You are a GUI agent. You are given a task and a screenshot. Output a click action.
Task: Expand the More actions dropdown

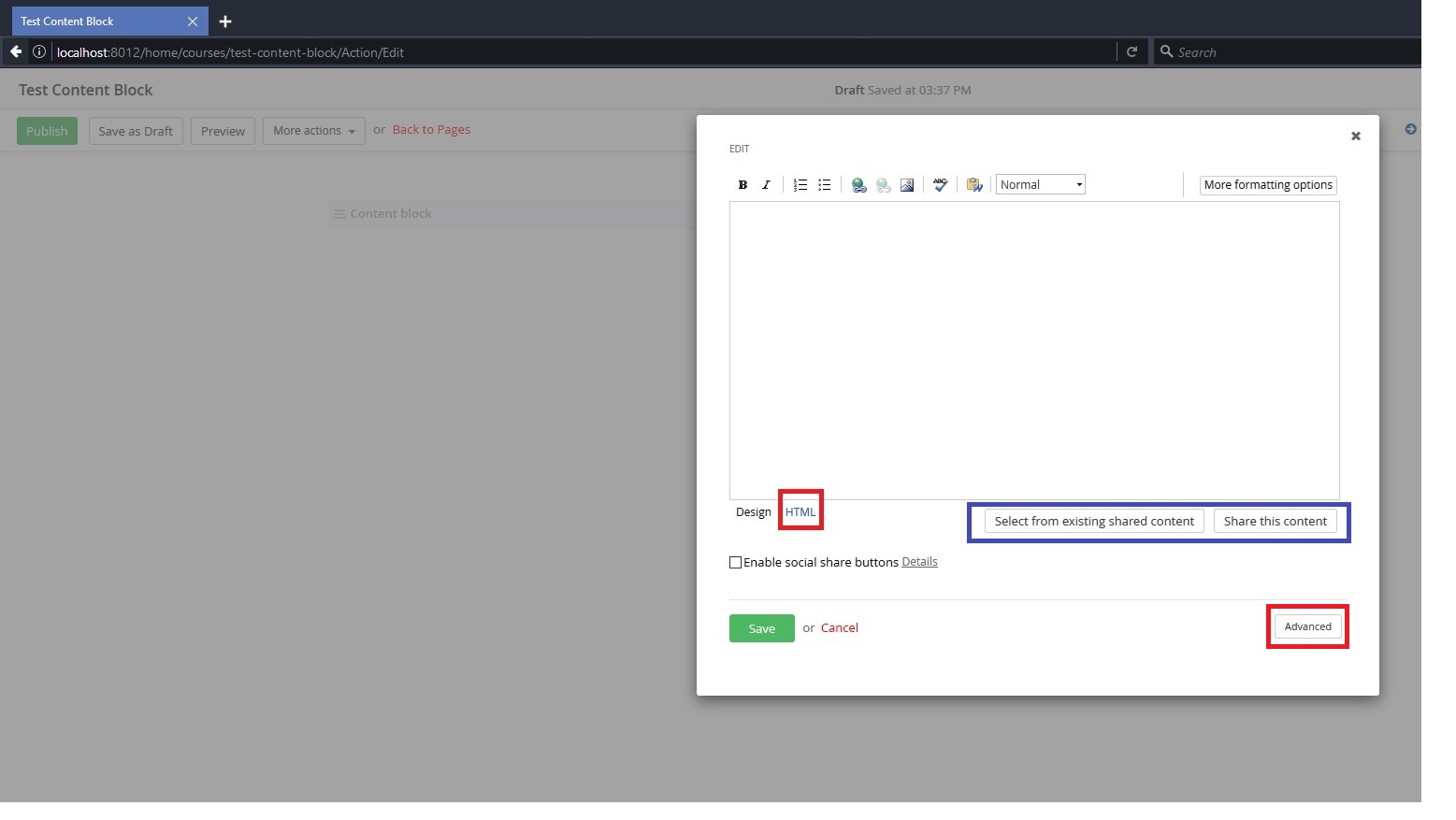click(313, 131)
